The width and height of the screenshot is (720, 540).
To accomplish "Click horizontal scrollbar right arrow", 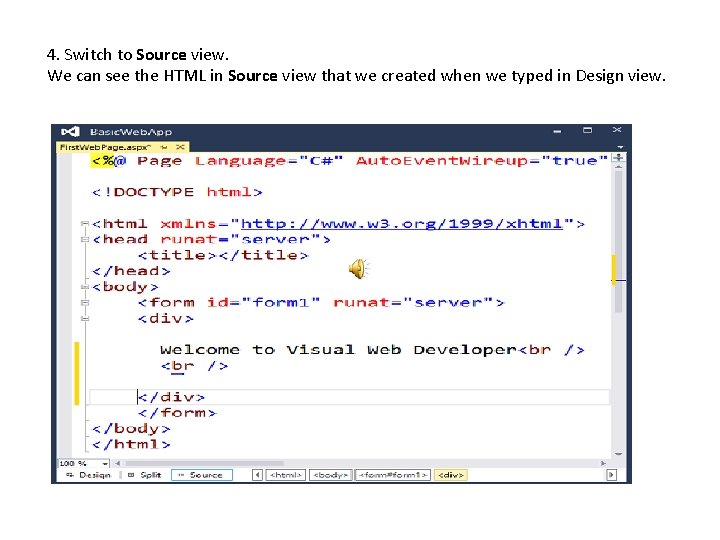I will [603, 463].
